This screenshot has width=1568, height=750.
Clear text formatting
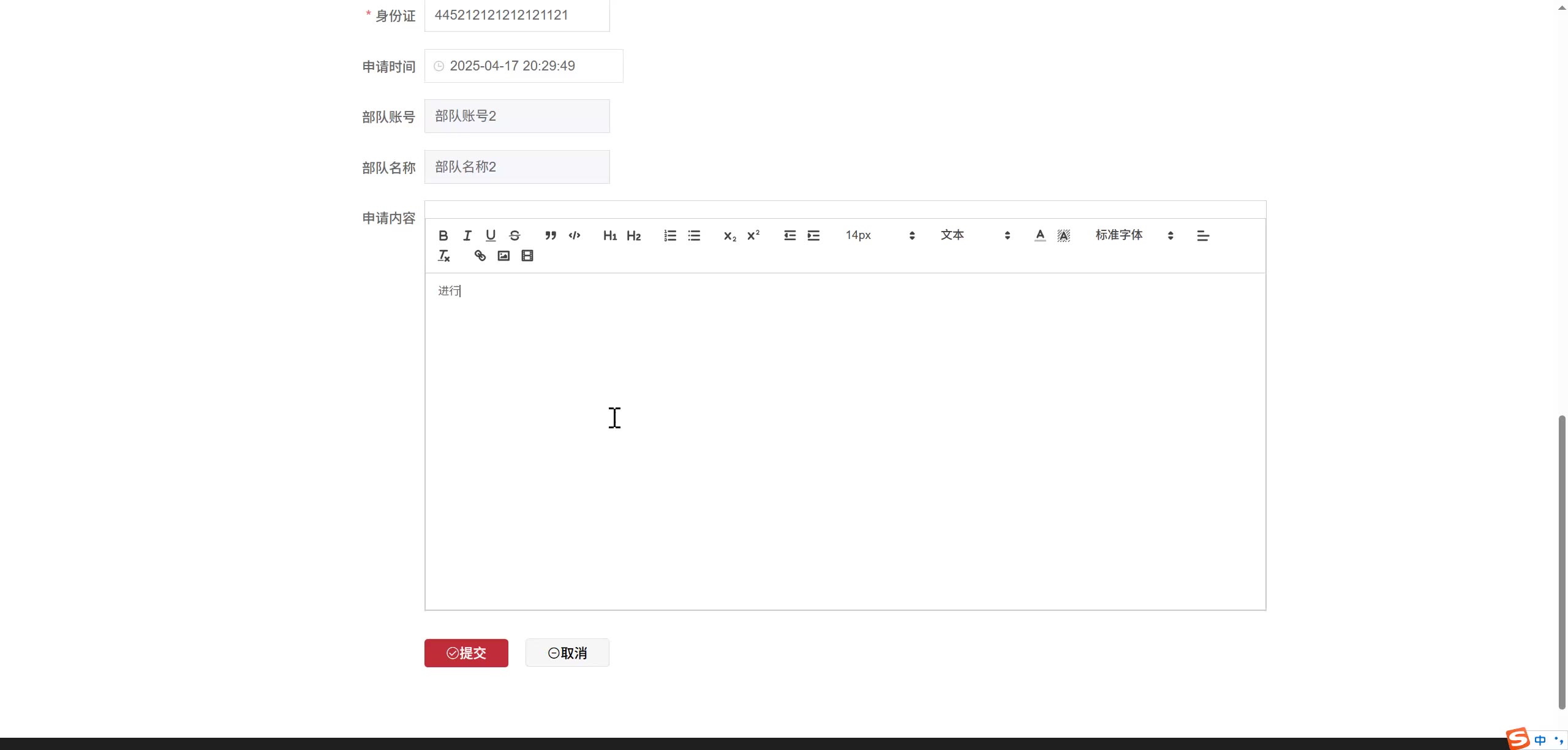tap(444, 256)
